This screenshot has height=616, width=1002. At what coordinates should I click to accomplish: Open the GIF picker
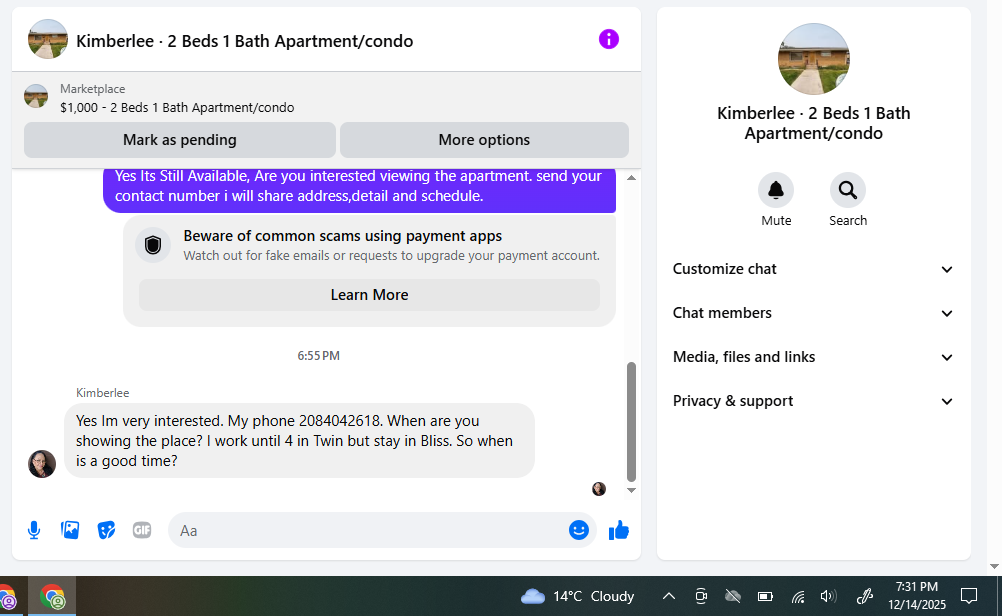(142, 530)
